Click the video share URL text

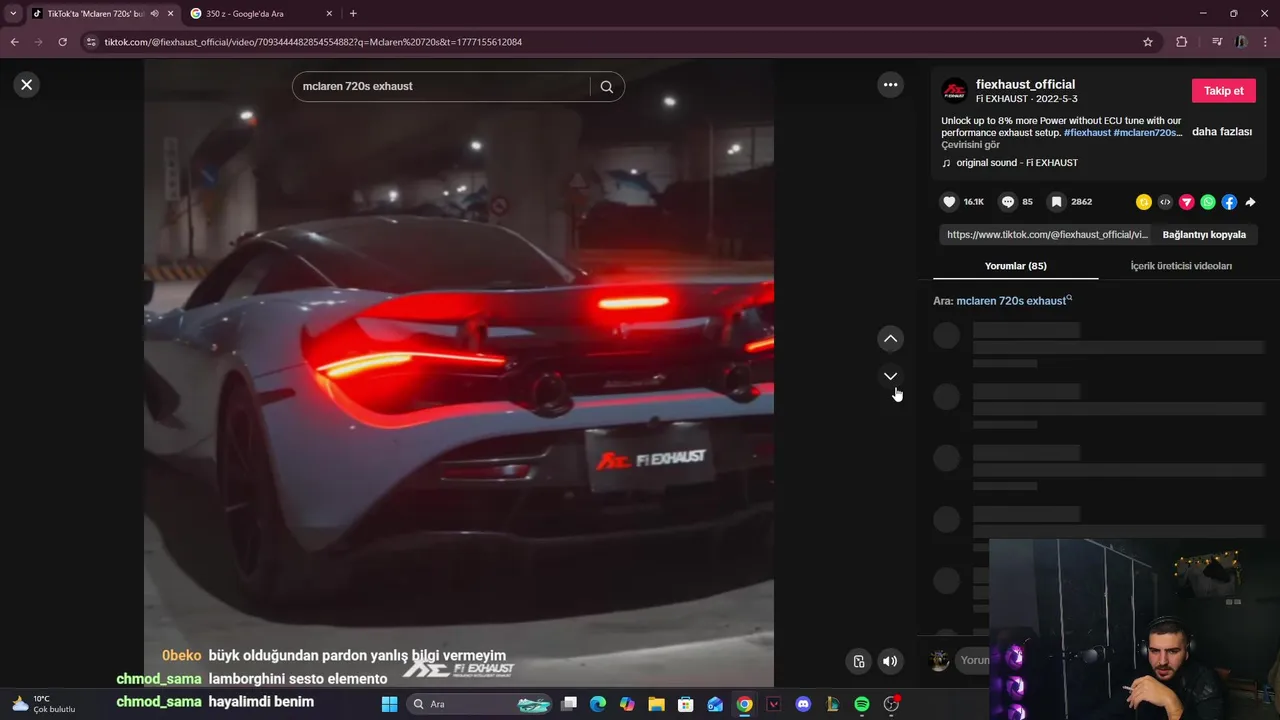tap(1047, 235)
